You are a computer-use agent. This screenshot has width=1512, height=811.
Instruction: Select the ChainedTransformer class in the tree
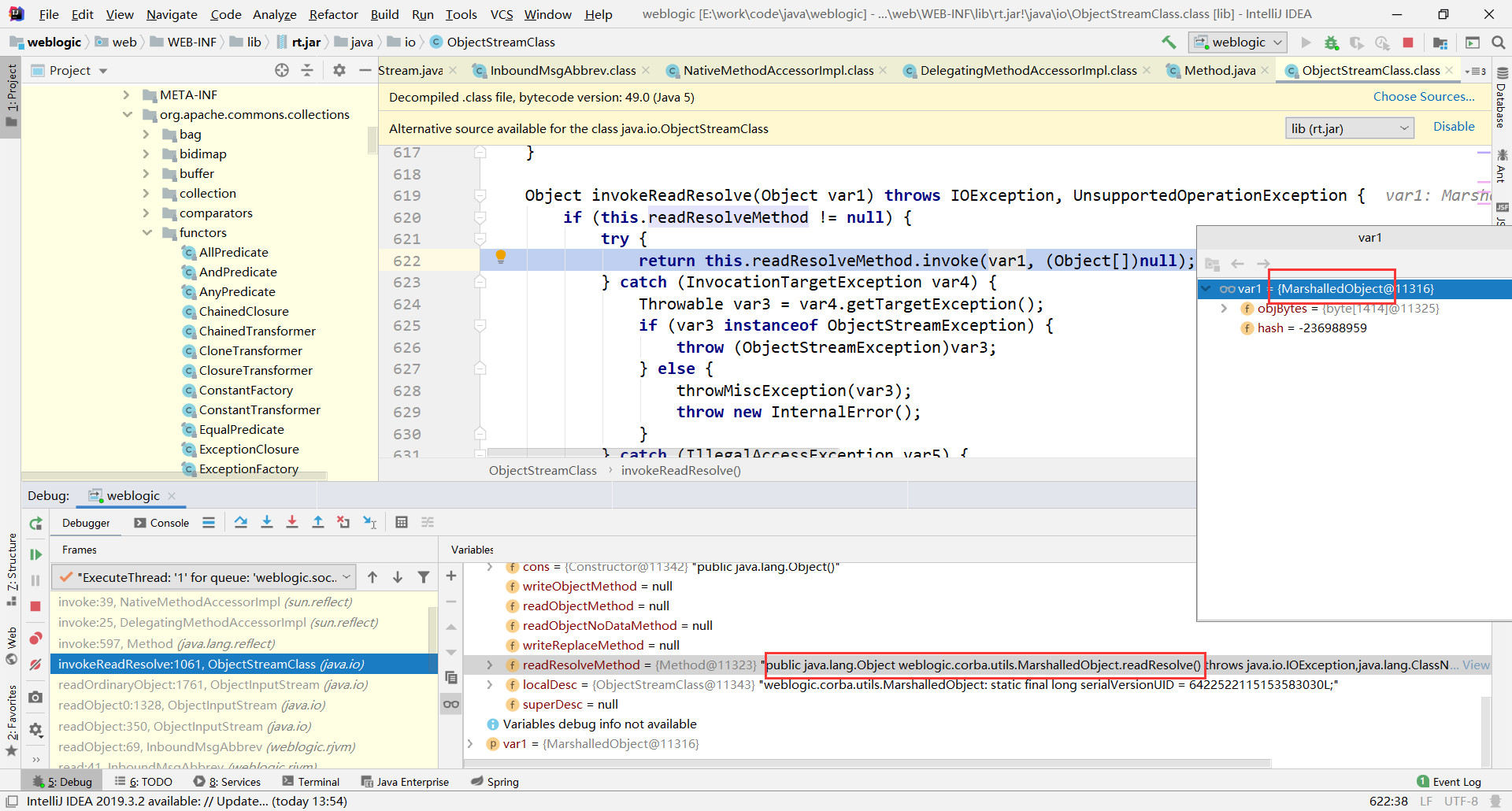pyautogui.click(x=257, y=331)
